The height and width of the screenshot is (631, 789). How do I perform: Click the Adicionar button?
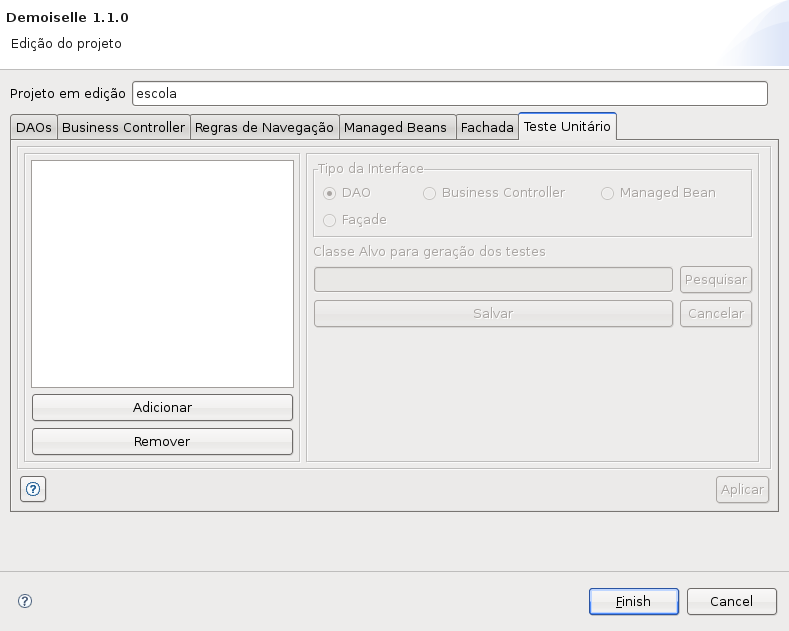point(162,407)
